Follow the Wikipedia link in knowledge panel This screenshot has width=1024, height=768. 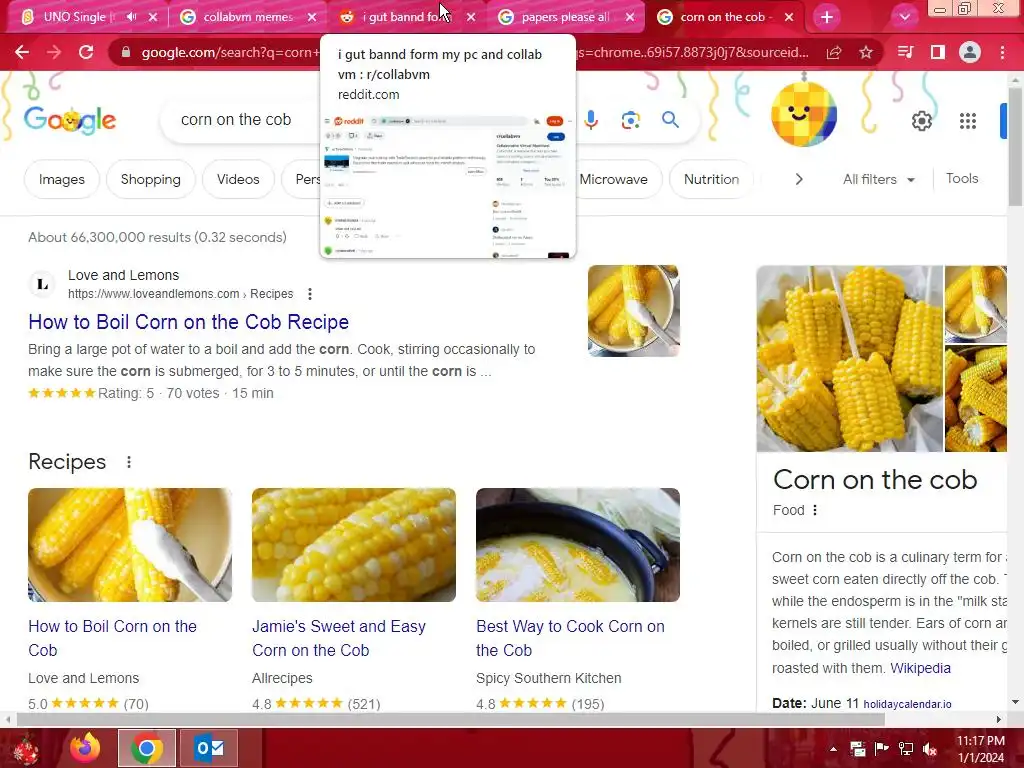(920, 668)
